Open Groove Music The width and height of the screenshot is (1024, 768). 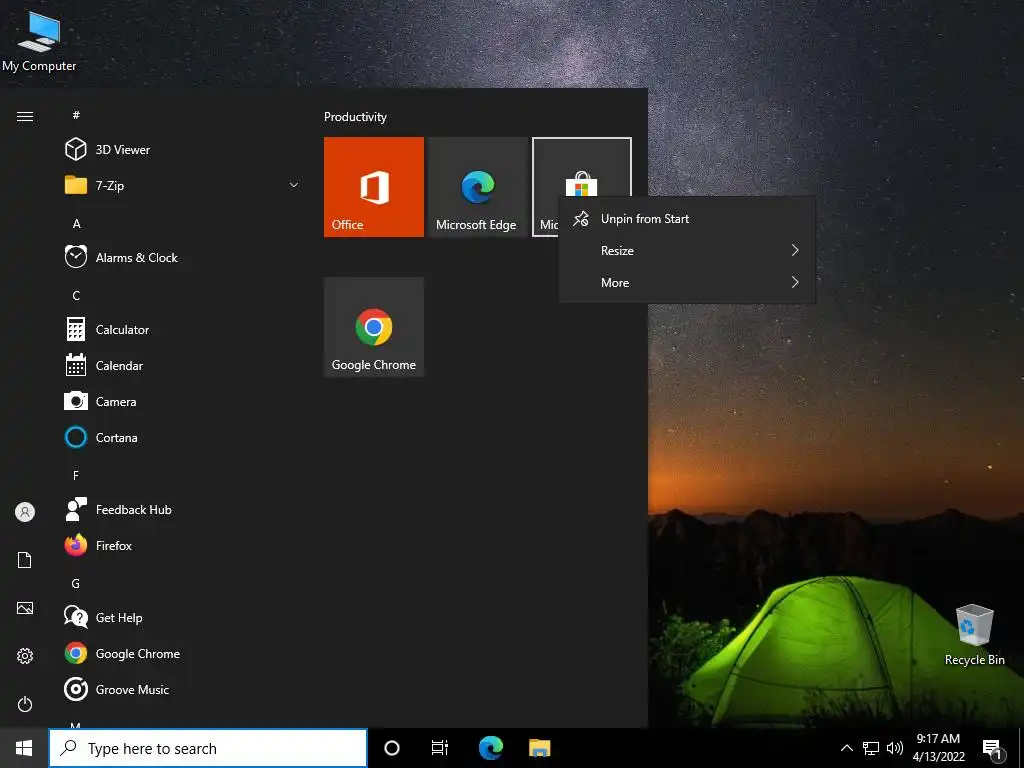(x=180, y=689)
